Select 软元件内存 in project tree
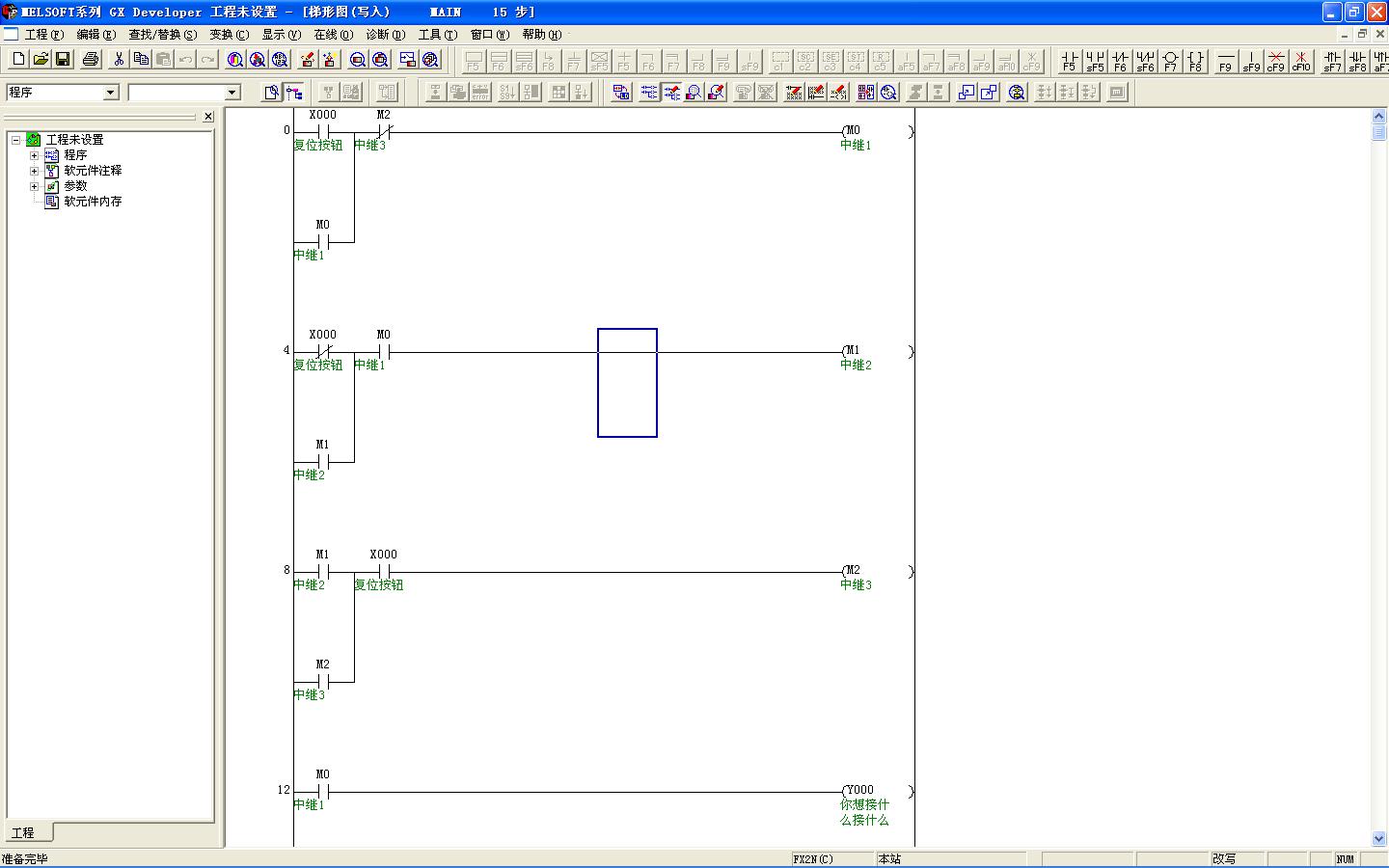 click(x=93, y=202)
